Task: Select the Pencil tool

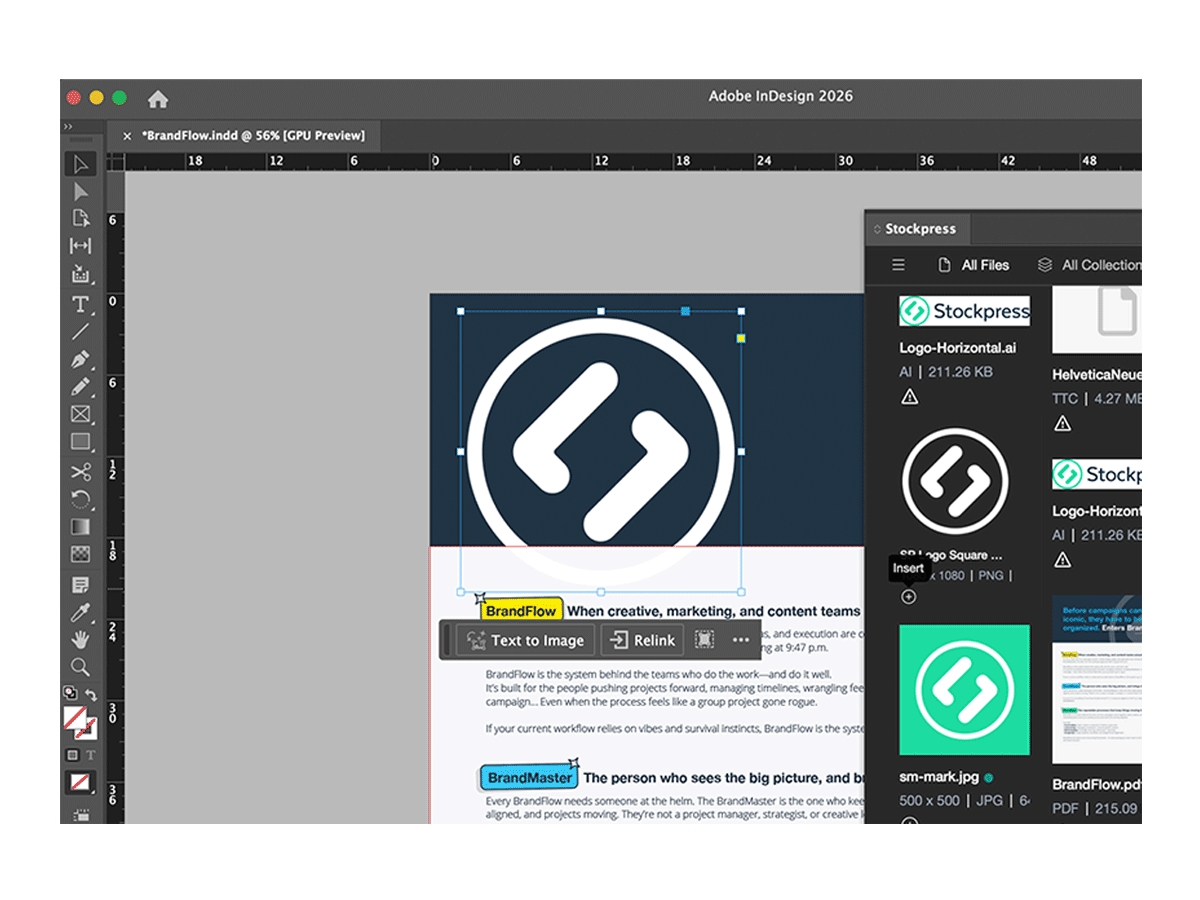Action: tap(81, 386)
